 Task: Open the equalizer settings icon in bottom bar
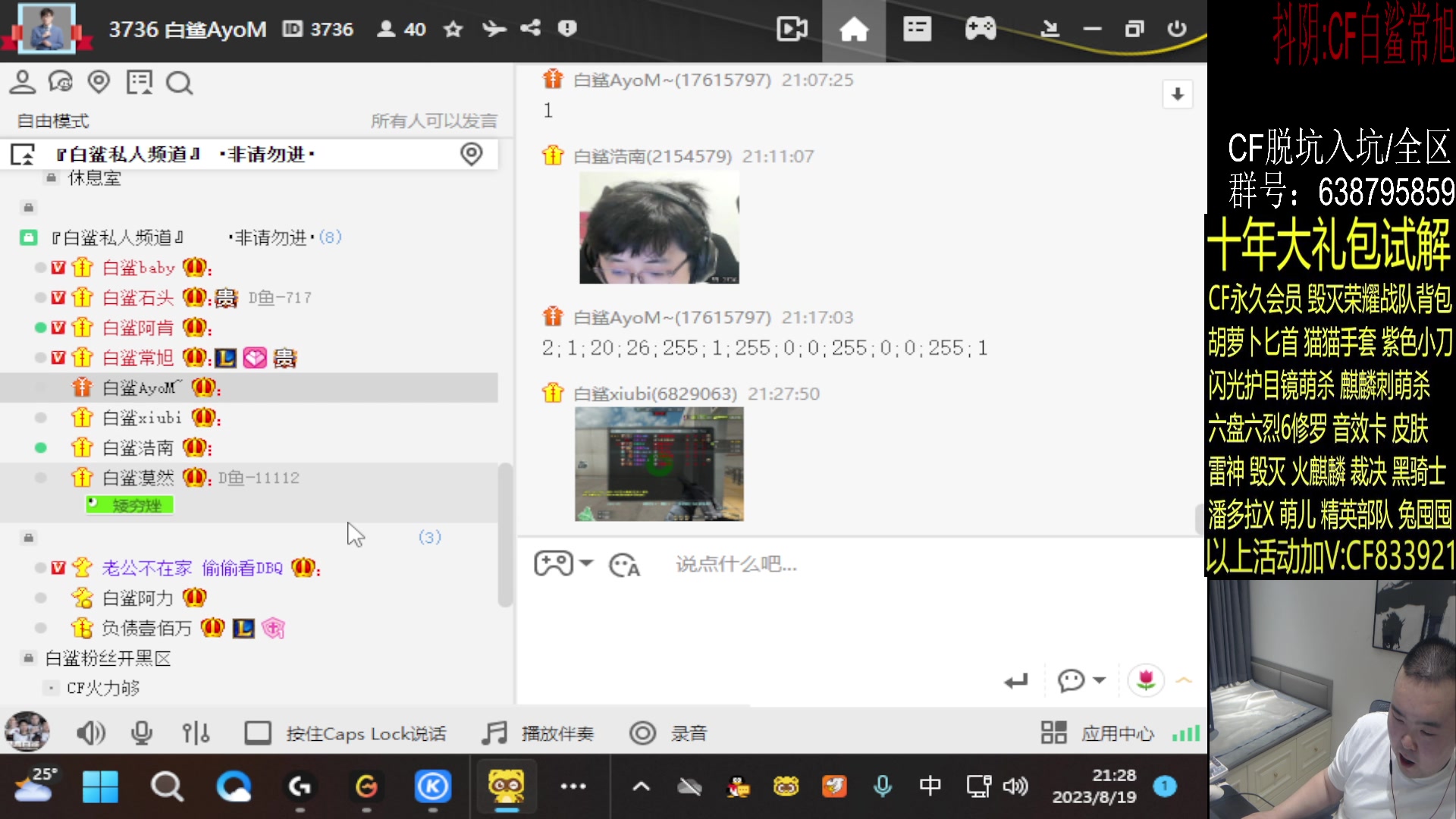pos(196,733)
